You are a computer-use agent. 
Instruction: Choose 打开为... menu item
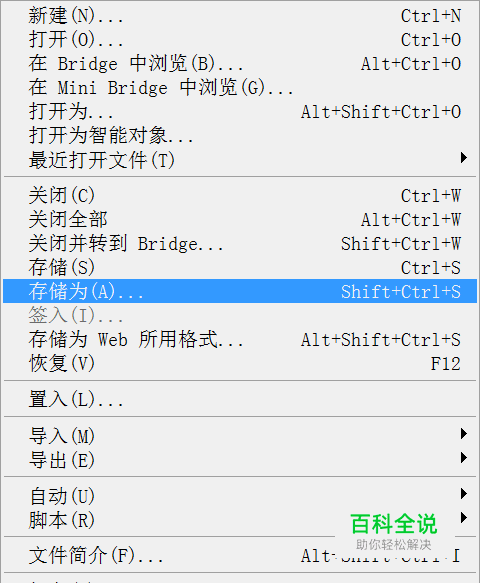click(240, 112)
